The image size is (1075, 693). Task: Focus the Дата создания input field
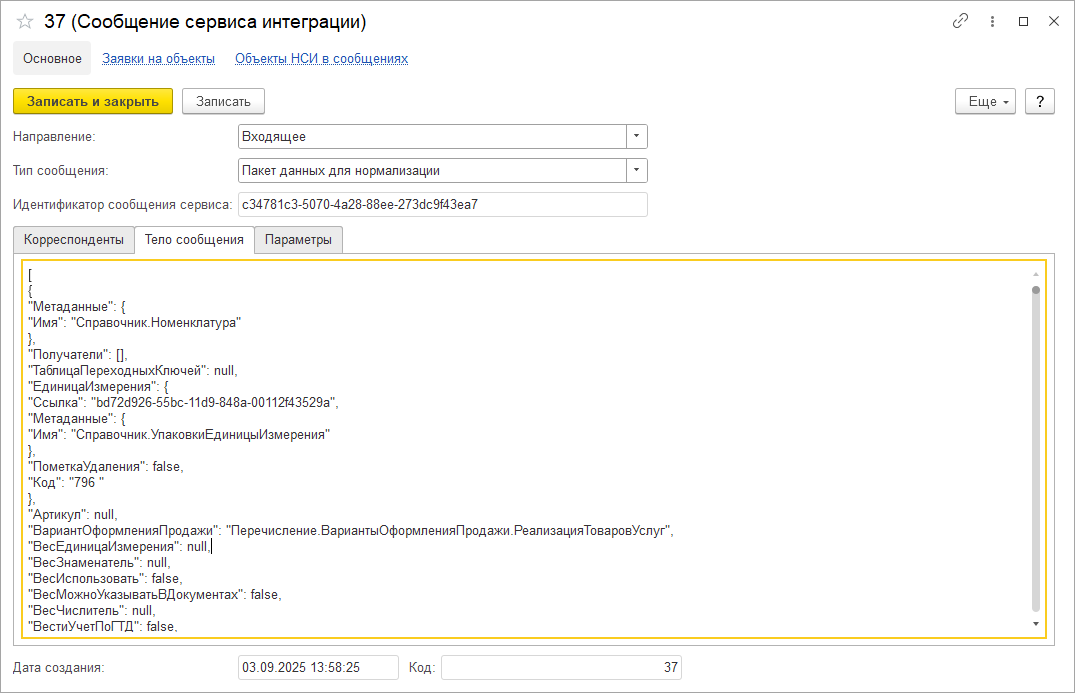(x=318, y=667)
